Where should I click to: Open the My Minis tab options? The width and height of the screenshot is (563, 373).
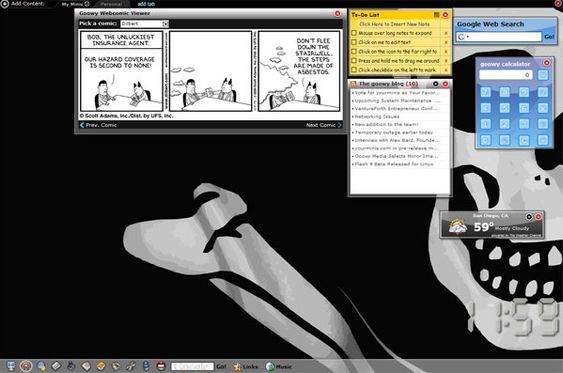tap(87, 4)
